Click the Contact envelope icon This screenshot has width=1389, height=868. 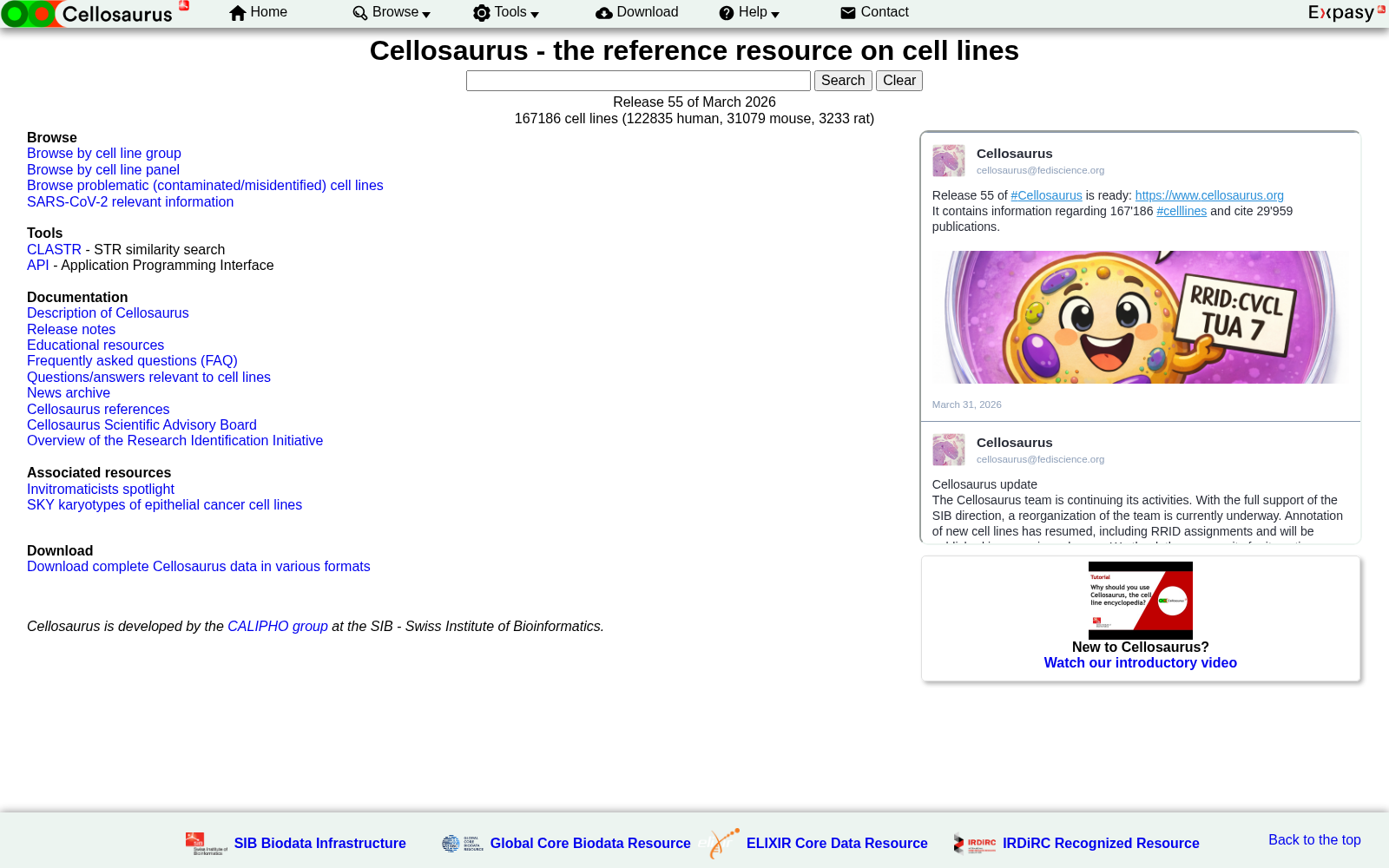pyautogui.click(x=848, y=13)
